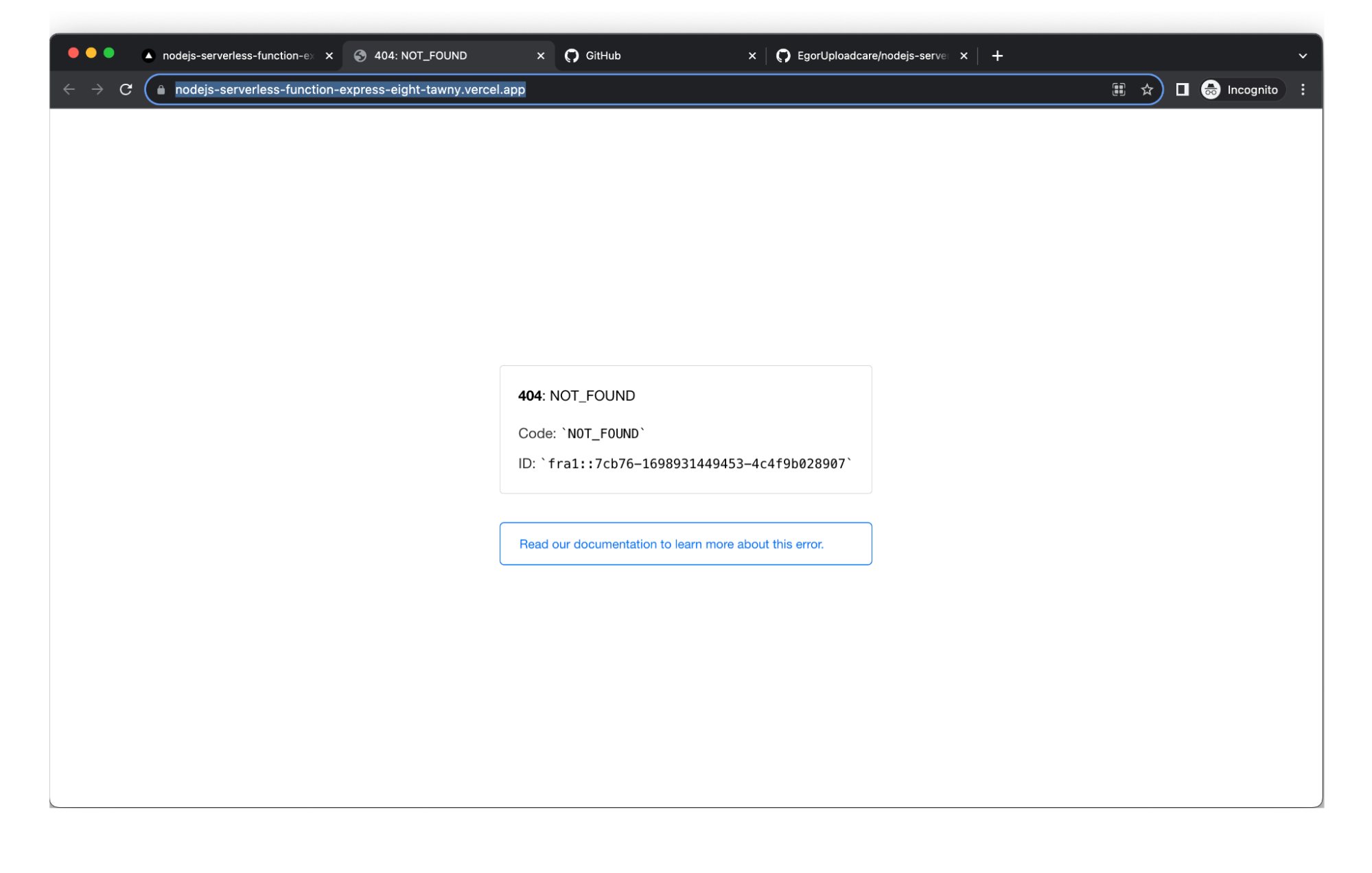This screenshot has width=1372, height=873.
Task: Click the selected URL in the address bar
Action: click(x=350, y=89)
